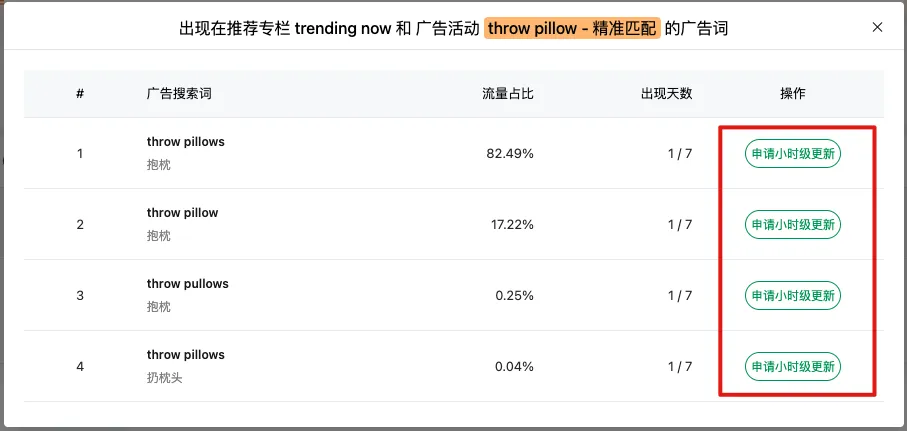This screenshot has width=907, height=431.
Task: Select throw pillows keyword in row 4
Action: (185, 355)
